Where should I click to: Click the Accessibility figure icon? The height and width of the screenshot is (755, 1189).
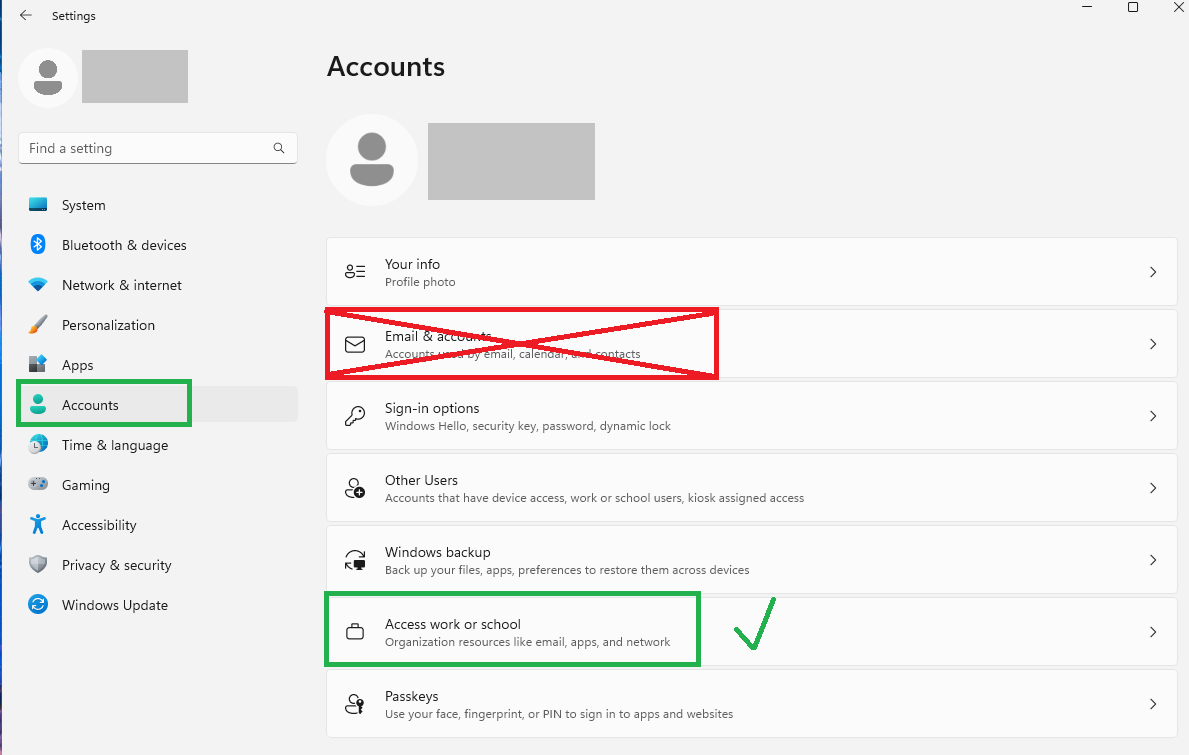[x=38, y=524]
